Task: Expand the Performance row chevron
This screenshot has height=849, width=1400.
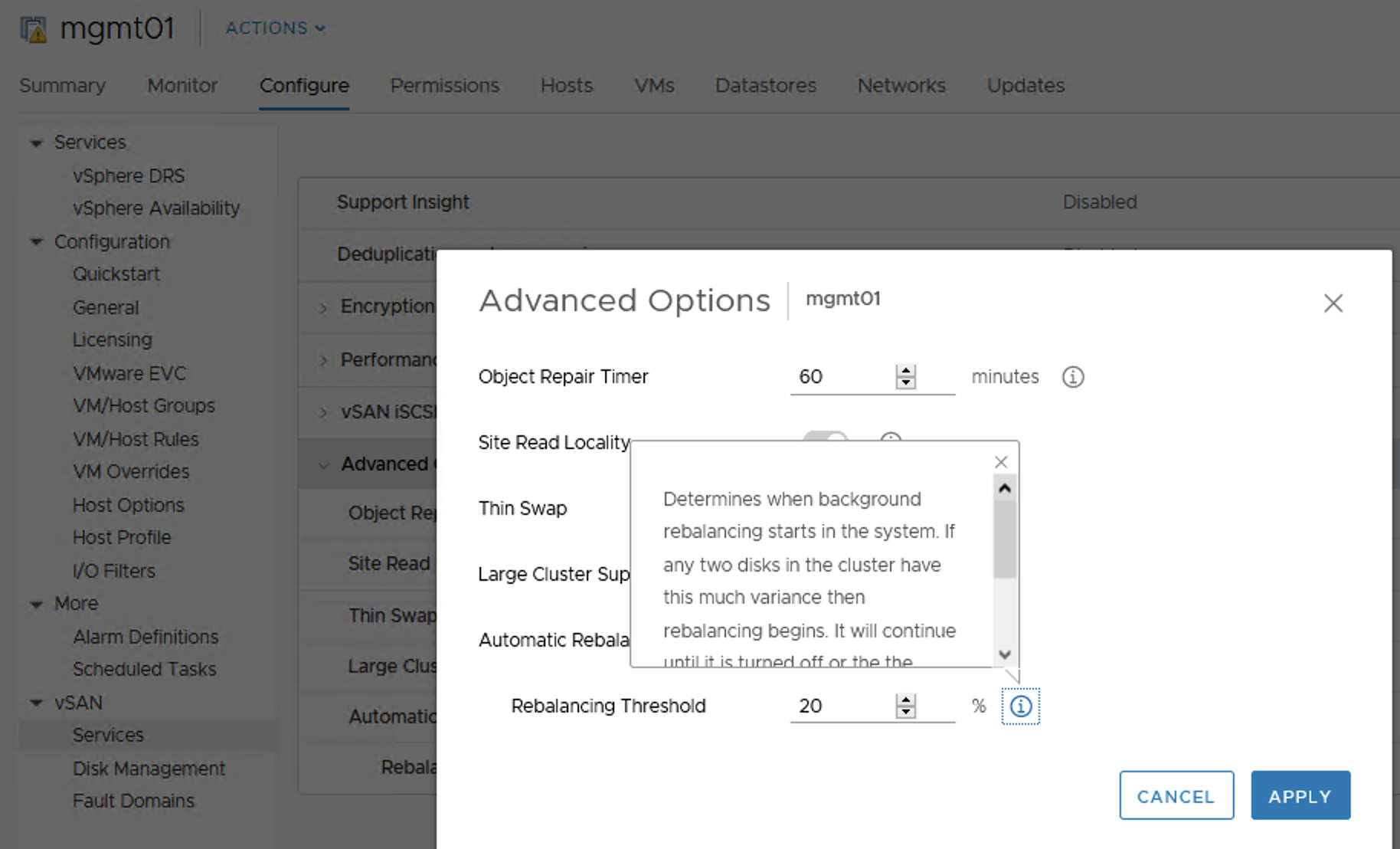Action: (323, 360)
